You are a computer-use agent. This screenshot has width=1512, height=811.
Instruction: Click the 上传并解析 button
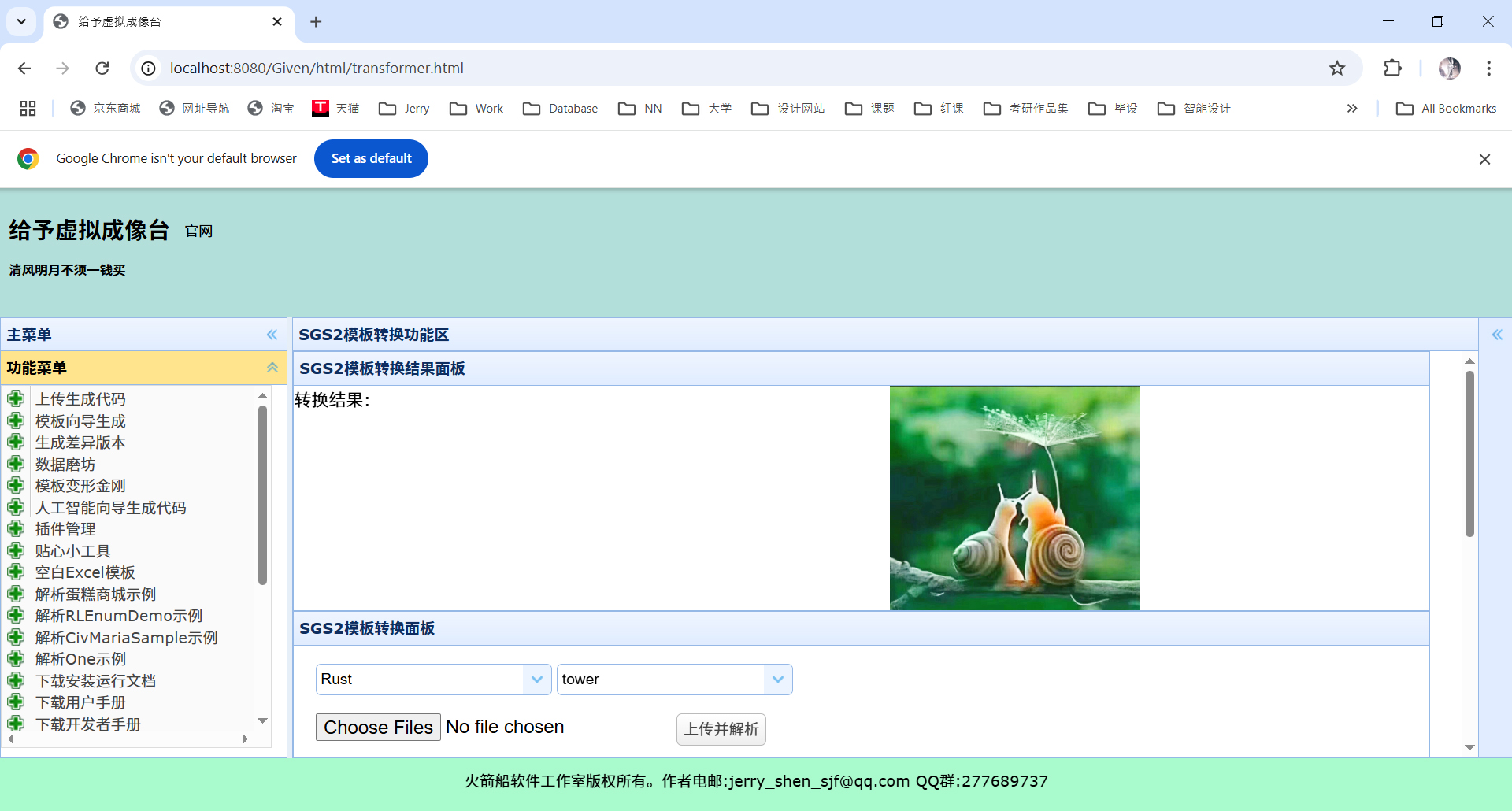721,729
